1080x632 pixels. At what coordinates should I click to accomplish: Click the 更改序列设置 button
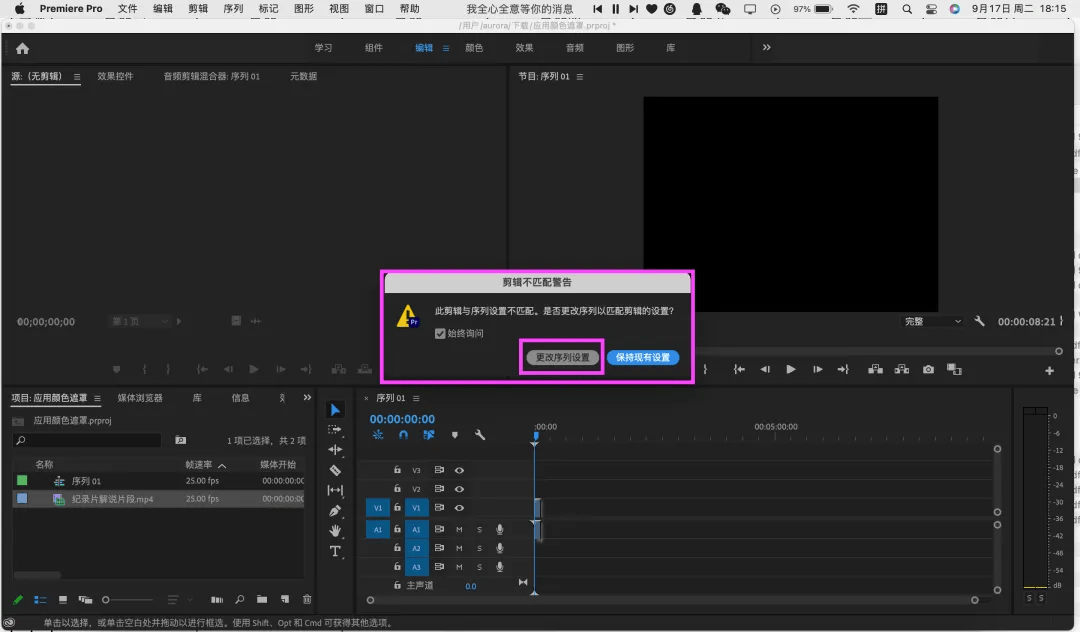pos(563,357)
